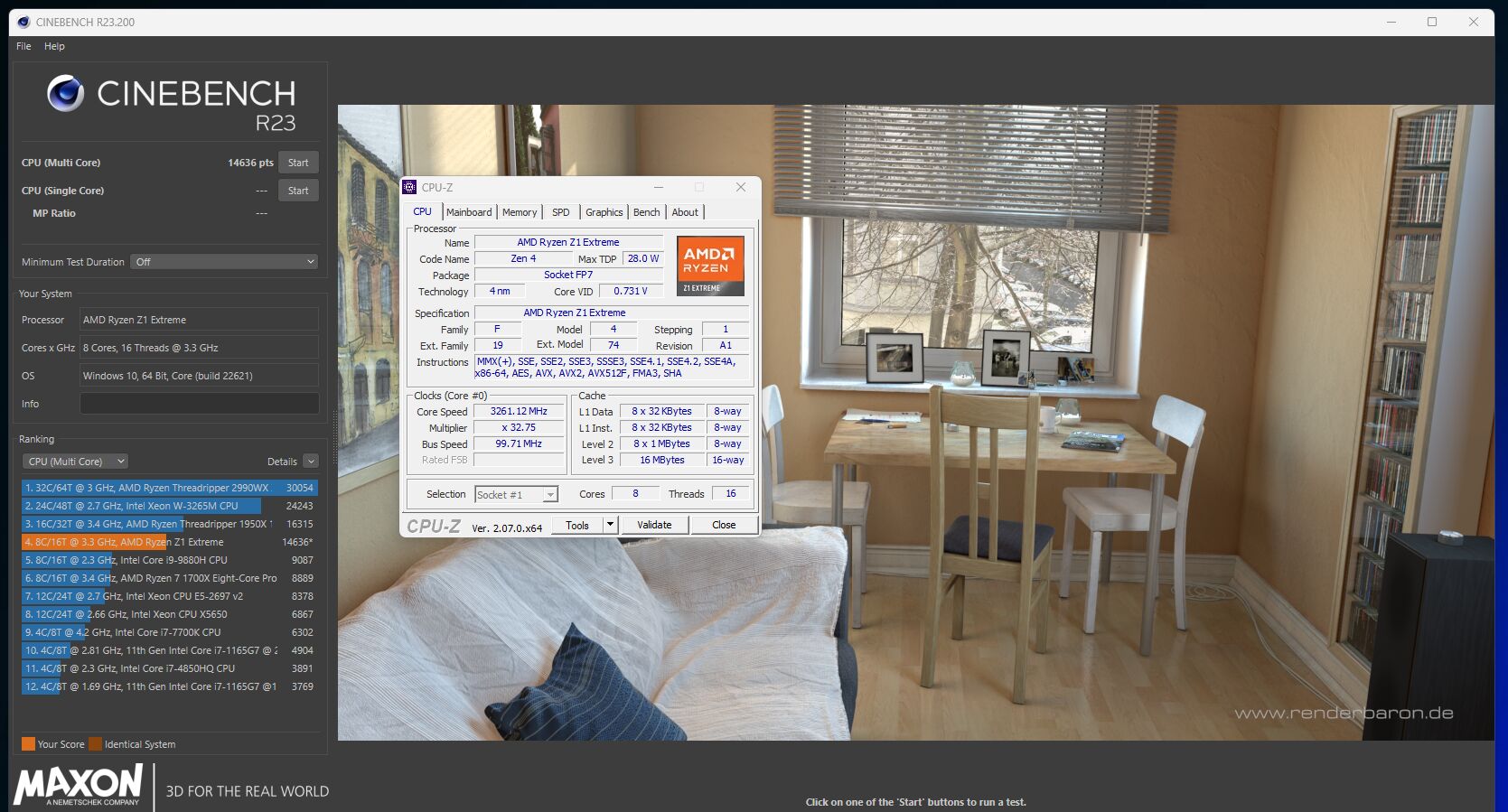Switch to the Memory tab in CPU-Z
Viewport: 1508px width, 812px height.
(x=520, y=212)
